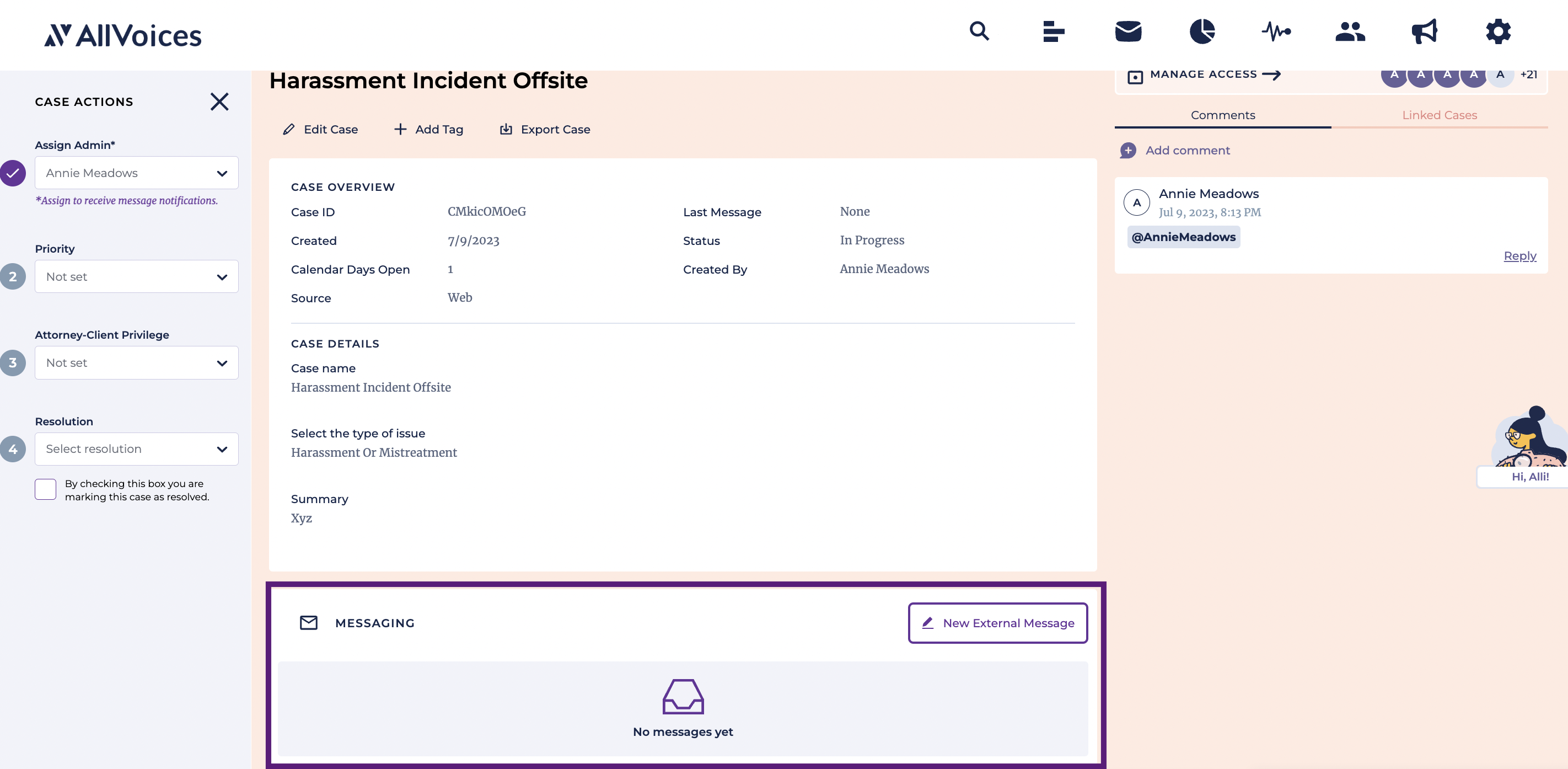Open the team members icon
Image resolution: width=1568 pixels, height=769 pixels.
tap(1350, 31)
